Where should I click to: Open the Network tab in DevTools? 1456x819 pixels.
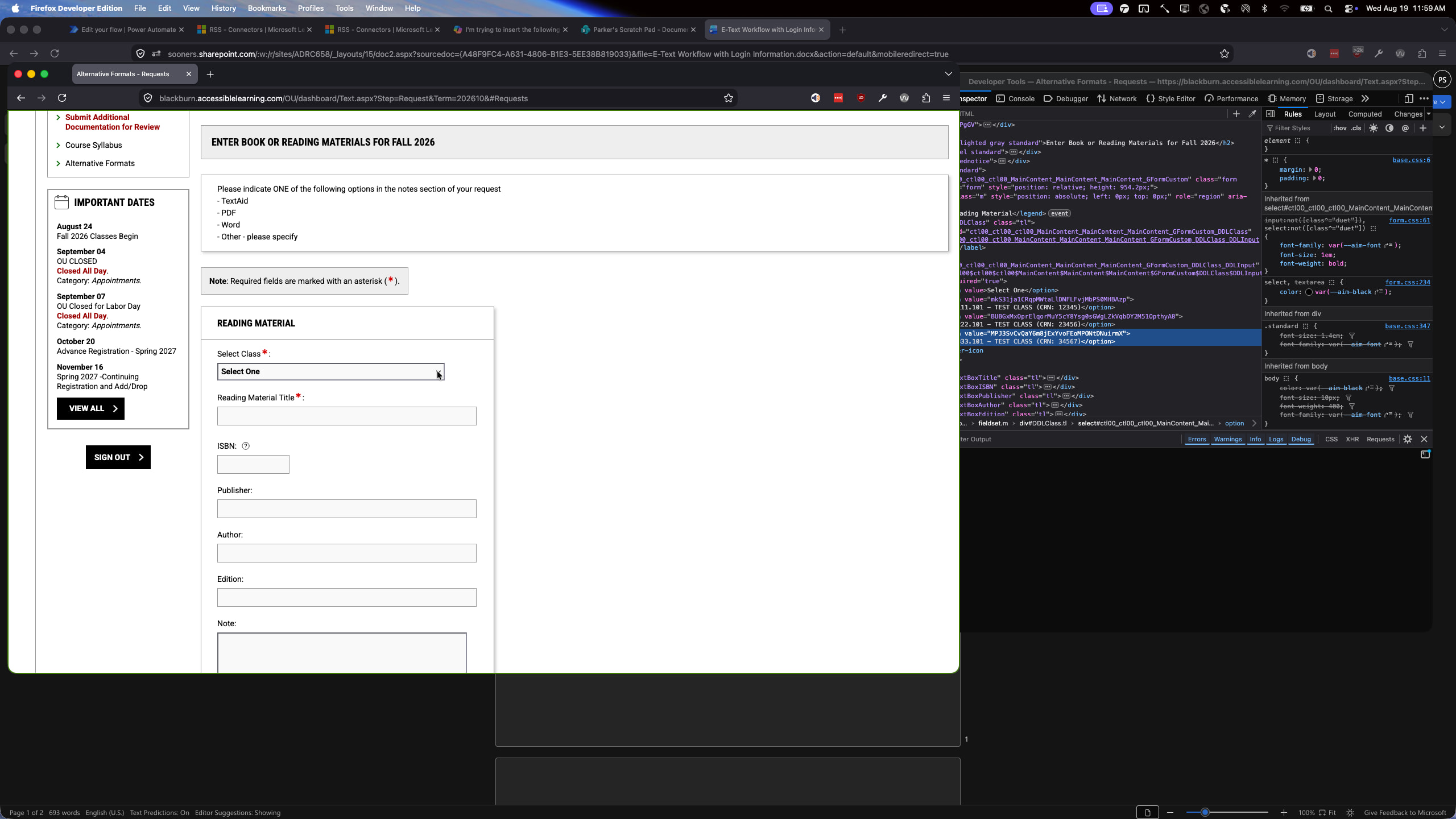pos(1116,98)
